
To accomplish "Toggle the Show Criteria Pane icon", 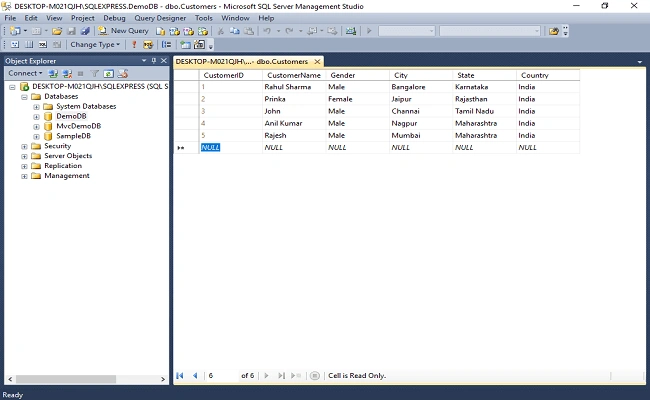I will click(x=29, y=44).
